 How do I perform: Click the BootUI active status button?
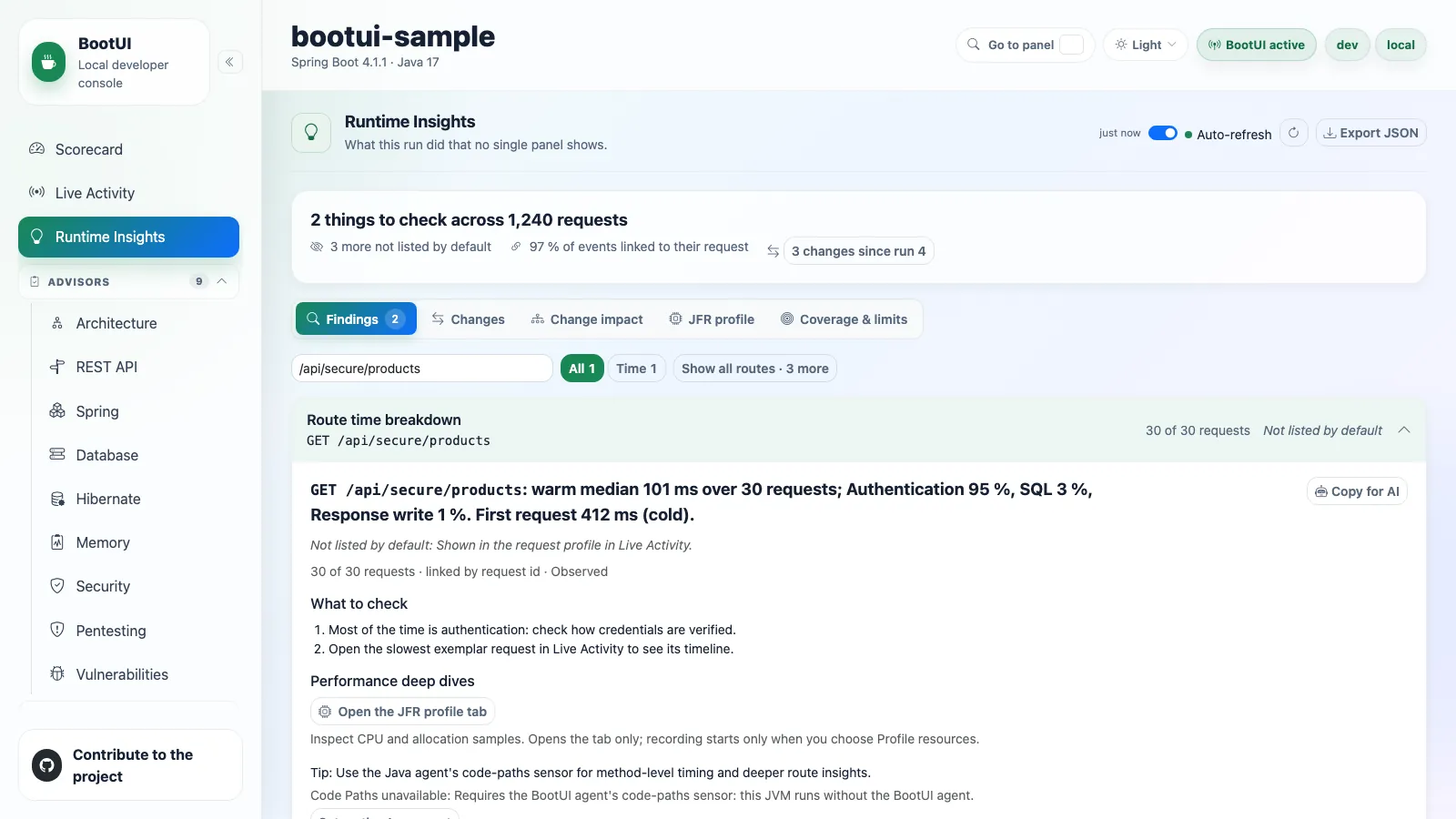point(1256,45)
